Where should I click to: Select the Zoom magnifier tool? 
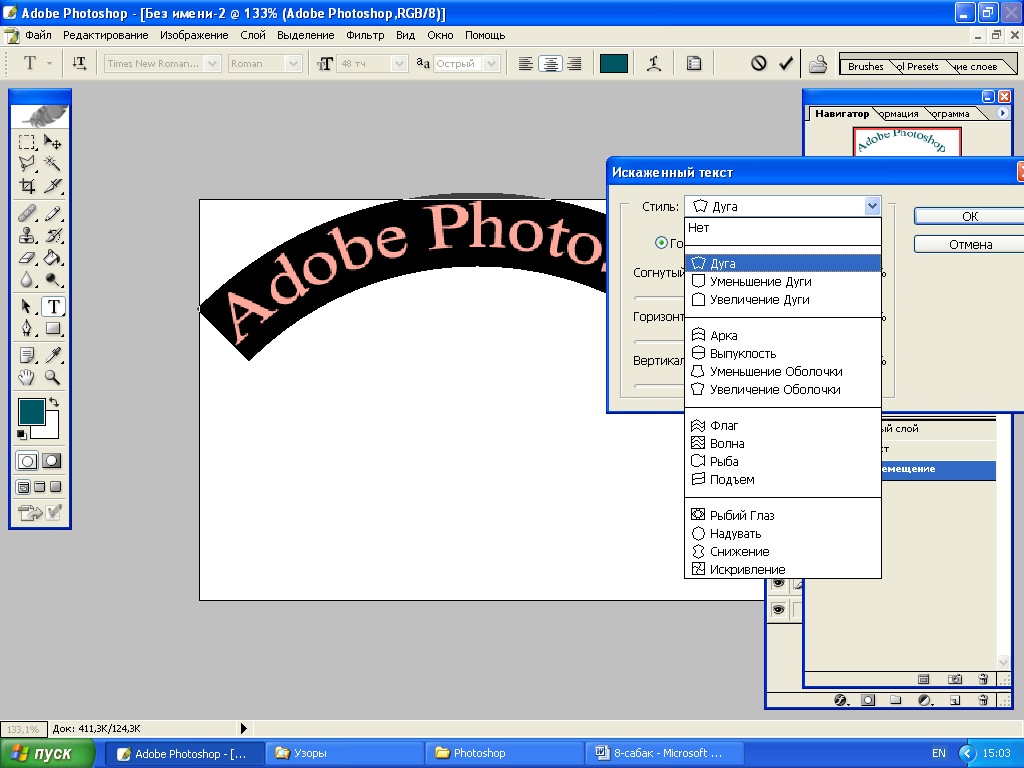coord(53,377)
